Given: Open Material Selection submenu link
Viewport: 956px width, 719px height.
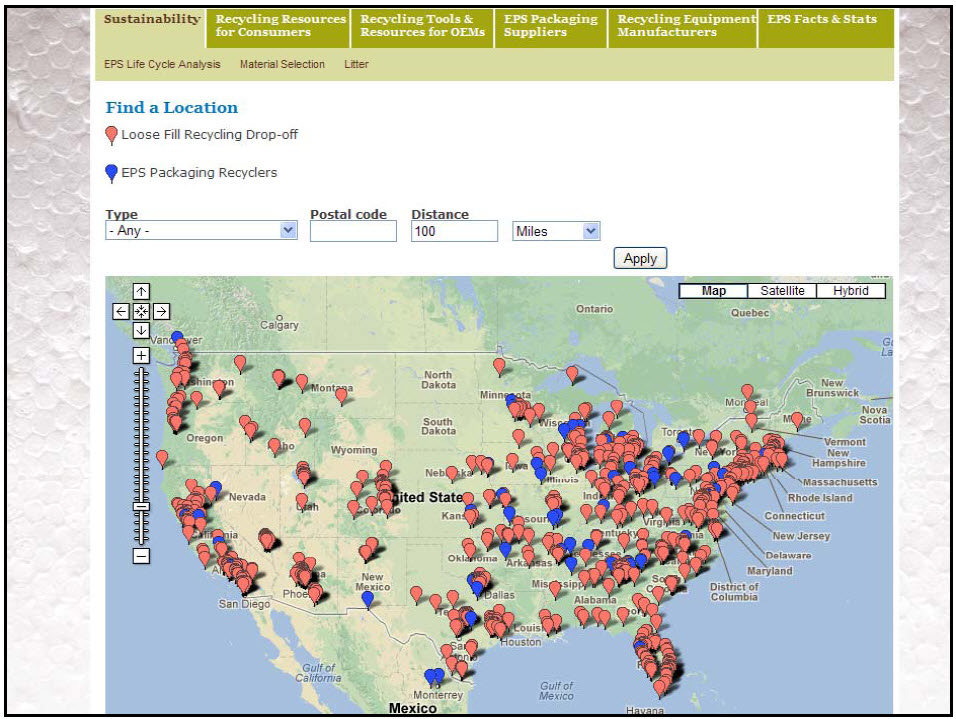Looking at the screenshot, I should (282, 64).
